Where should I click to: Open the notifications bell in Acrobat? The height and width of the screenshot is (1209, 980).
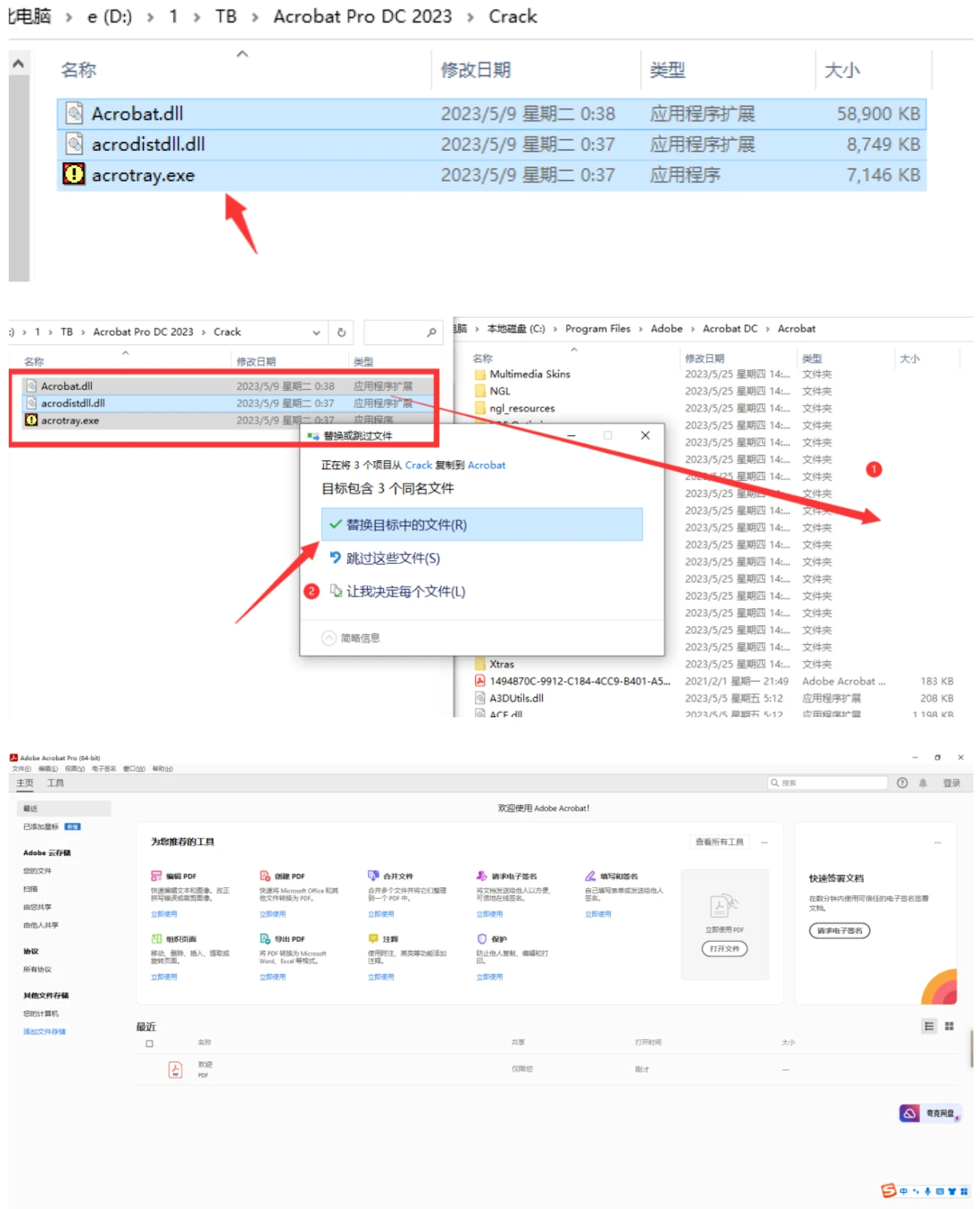pos(922,783)
